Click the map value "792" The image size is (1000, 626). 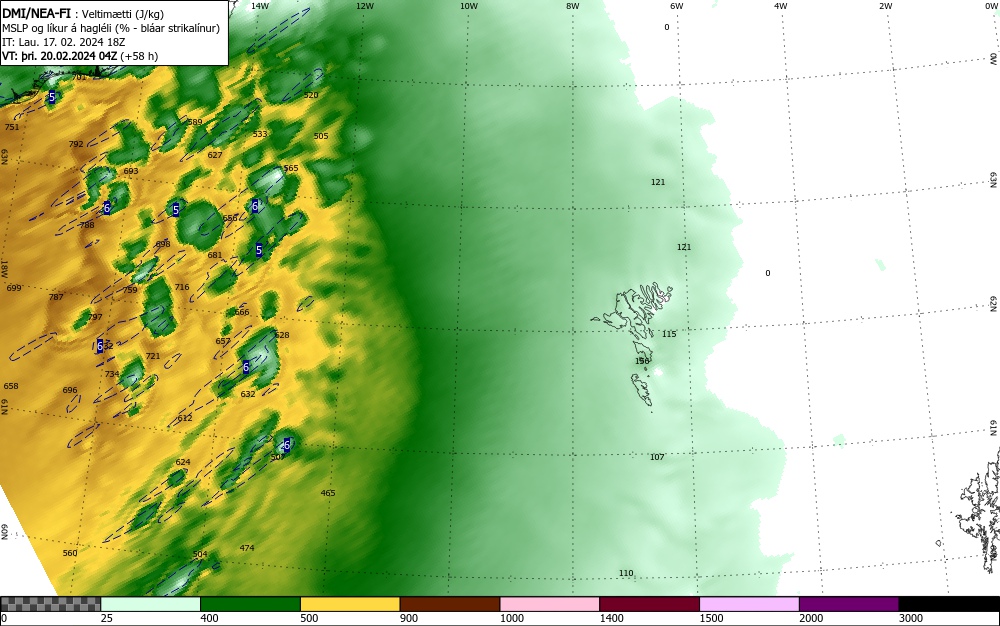(x=76, y=144)
